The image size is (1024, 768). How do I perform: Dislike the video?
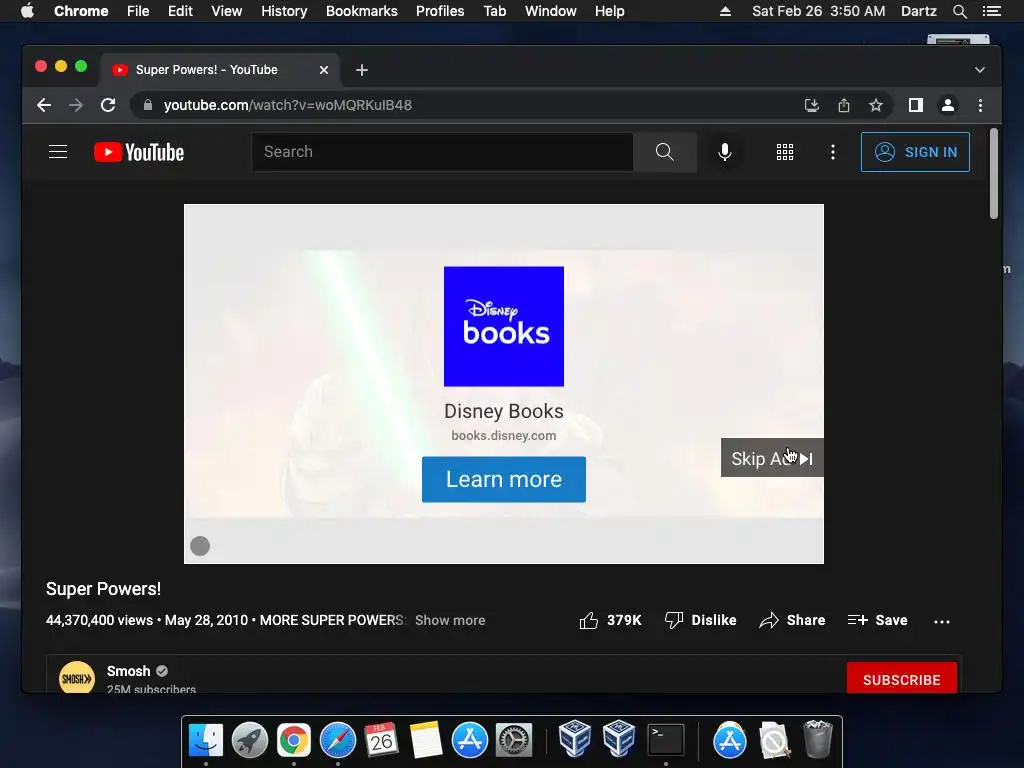pyautogui.click(x=700, y=620)
